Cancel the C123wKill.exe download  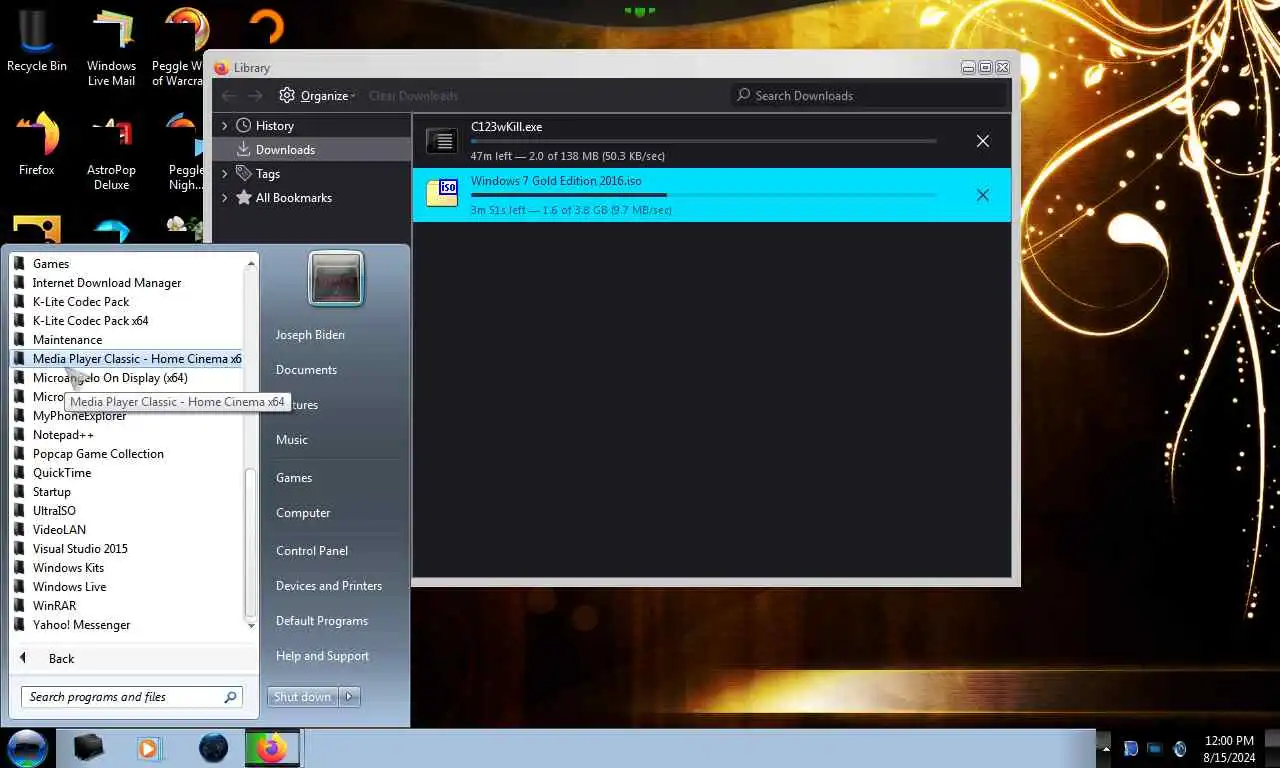[982, 141]
